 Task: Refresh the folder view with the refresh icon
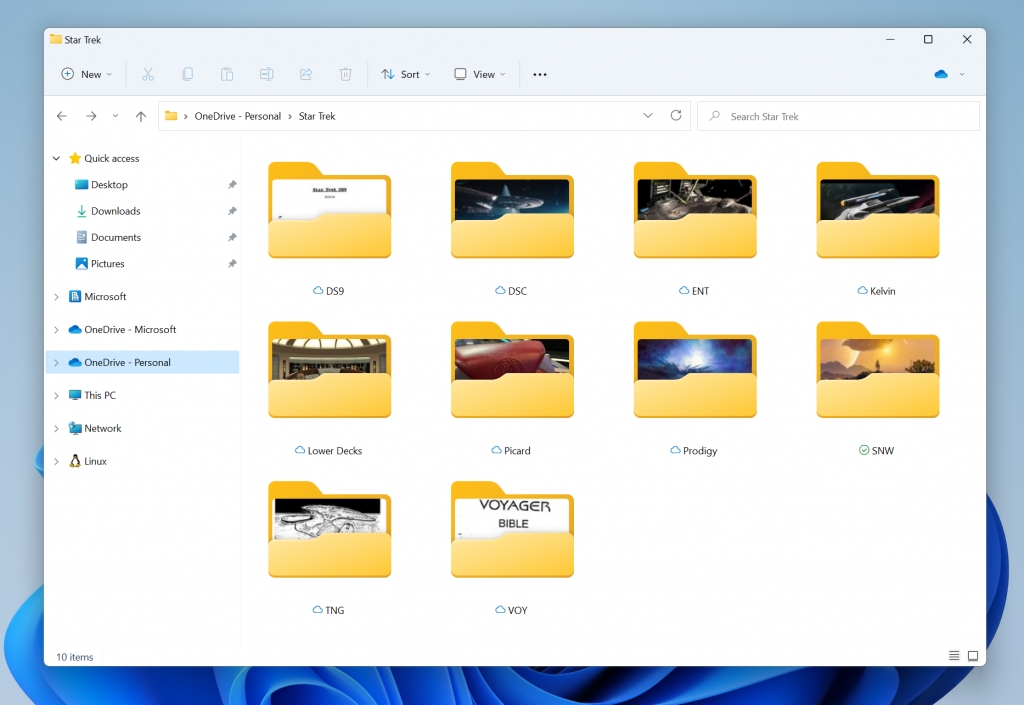click(676, 115)
